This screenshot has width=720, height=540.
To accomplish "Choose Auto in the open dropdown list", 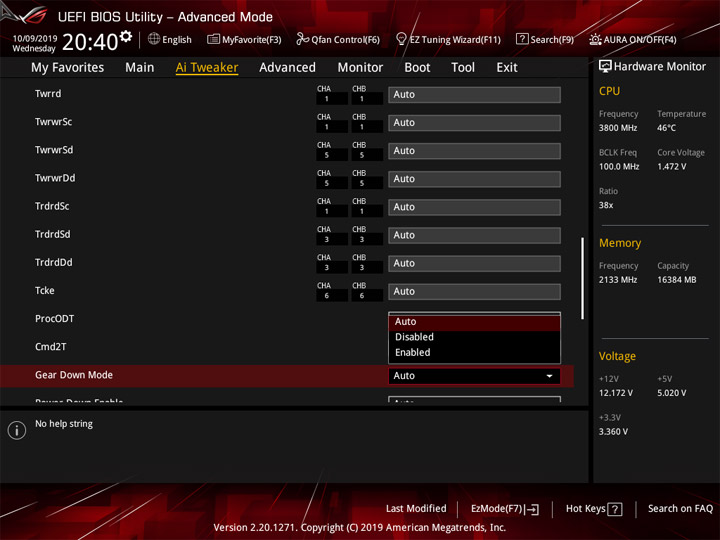I will click(x=474, y=322).
